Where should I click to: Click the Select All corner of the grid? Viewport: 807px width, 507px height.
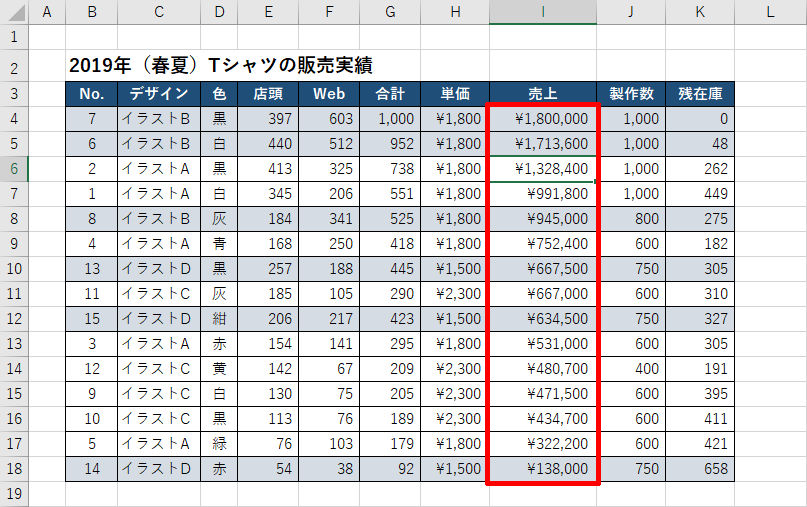tap(14, 12)
